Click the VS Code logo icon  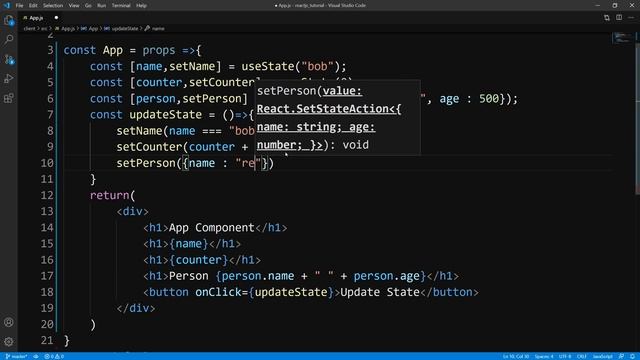[7, 5]
